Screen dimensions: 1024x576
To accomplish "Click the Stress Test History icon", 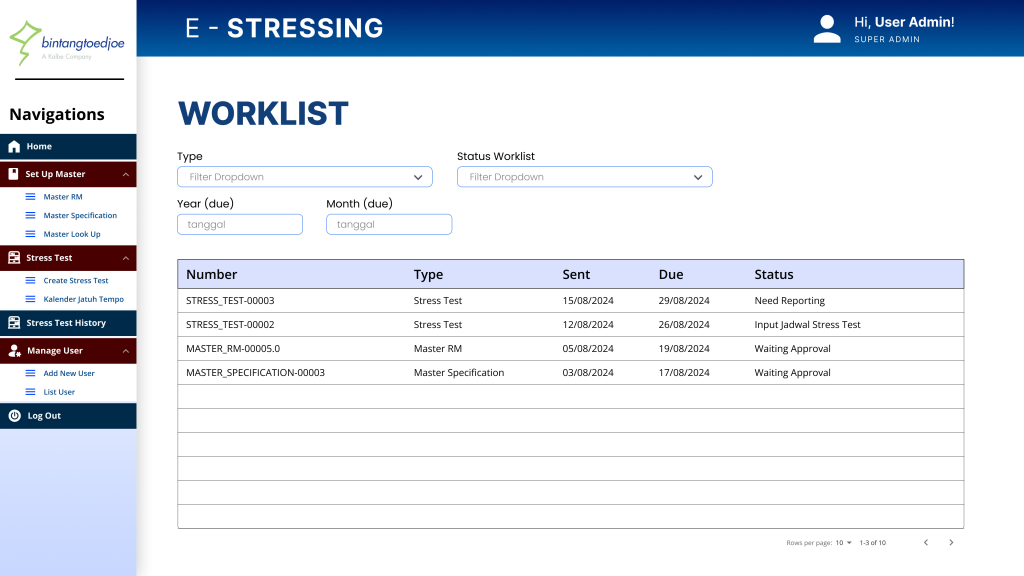I will pos(14,323).
